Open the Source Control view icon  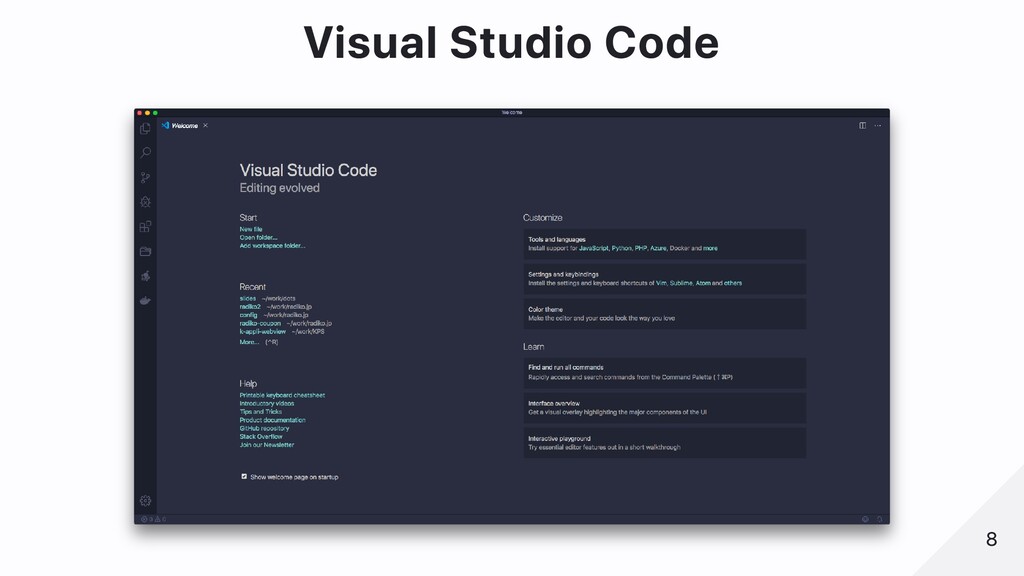coord(145,178)
